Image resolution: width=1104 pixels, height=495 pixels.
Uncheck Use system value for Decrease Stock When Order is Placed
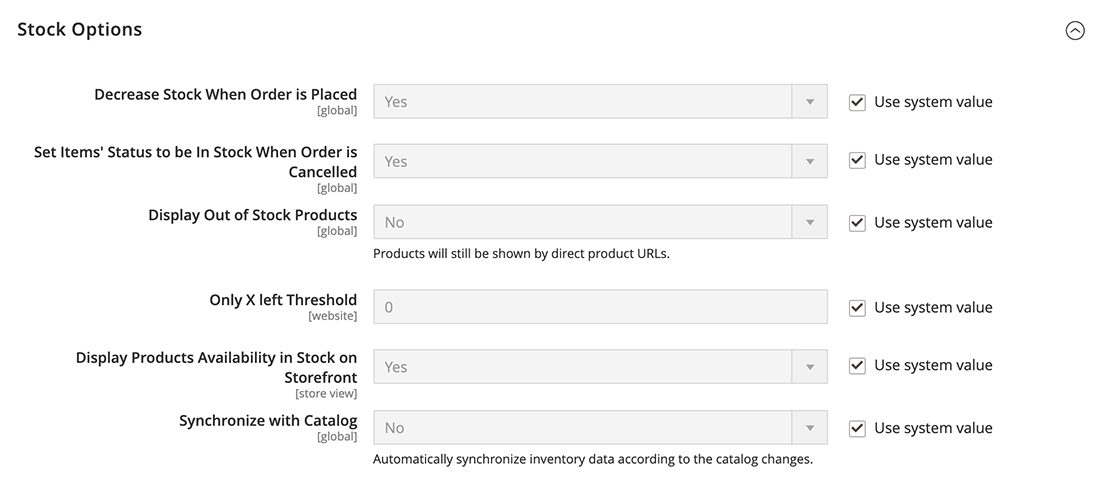(857, 102)
